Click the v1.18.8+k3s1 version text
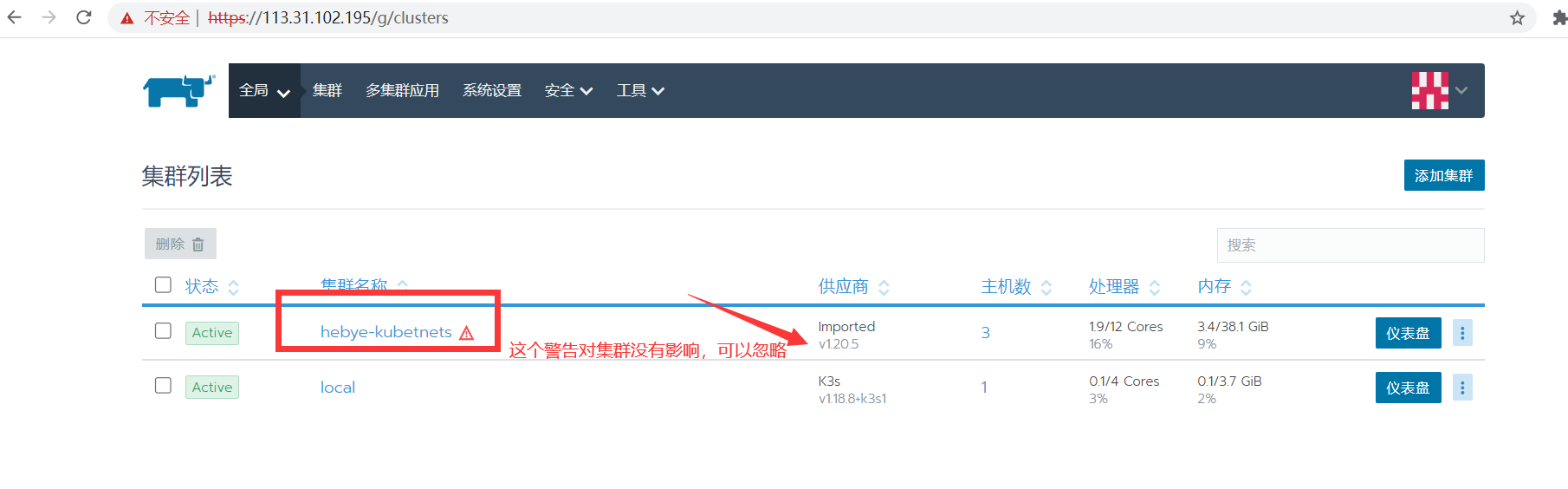 (852, 399)
